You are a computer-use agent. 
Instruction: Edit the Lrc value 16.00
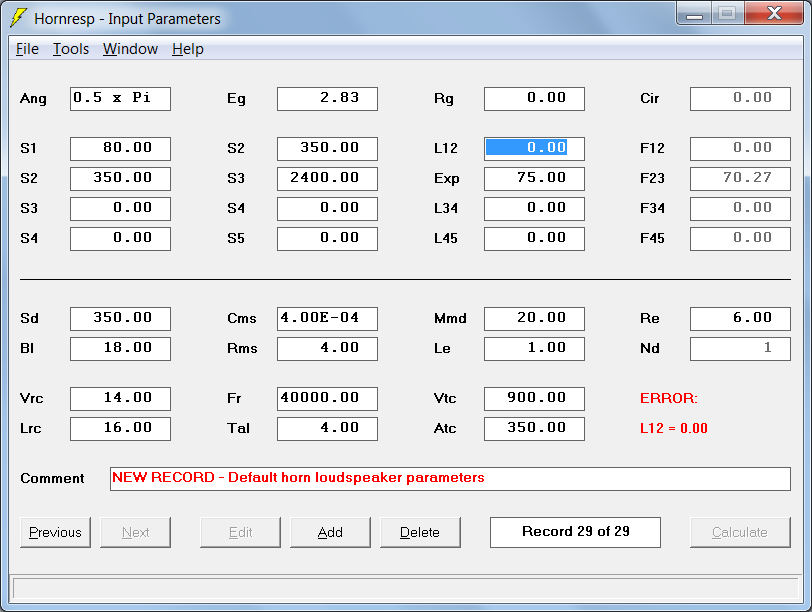120,429
